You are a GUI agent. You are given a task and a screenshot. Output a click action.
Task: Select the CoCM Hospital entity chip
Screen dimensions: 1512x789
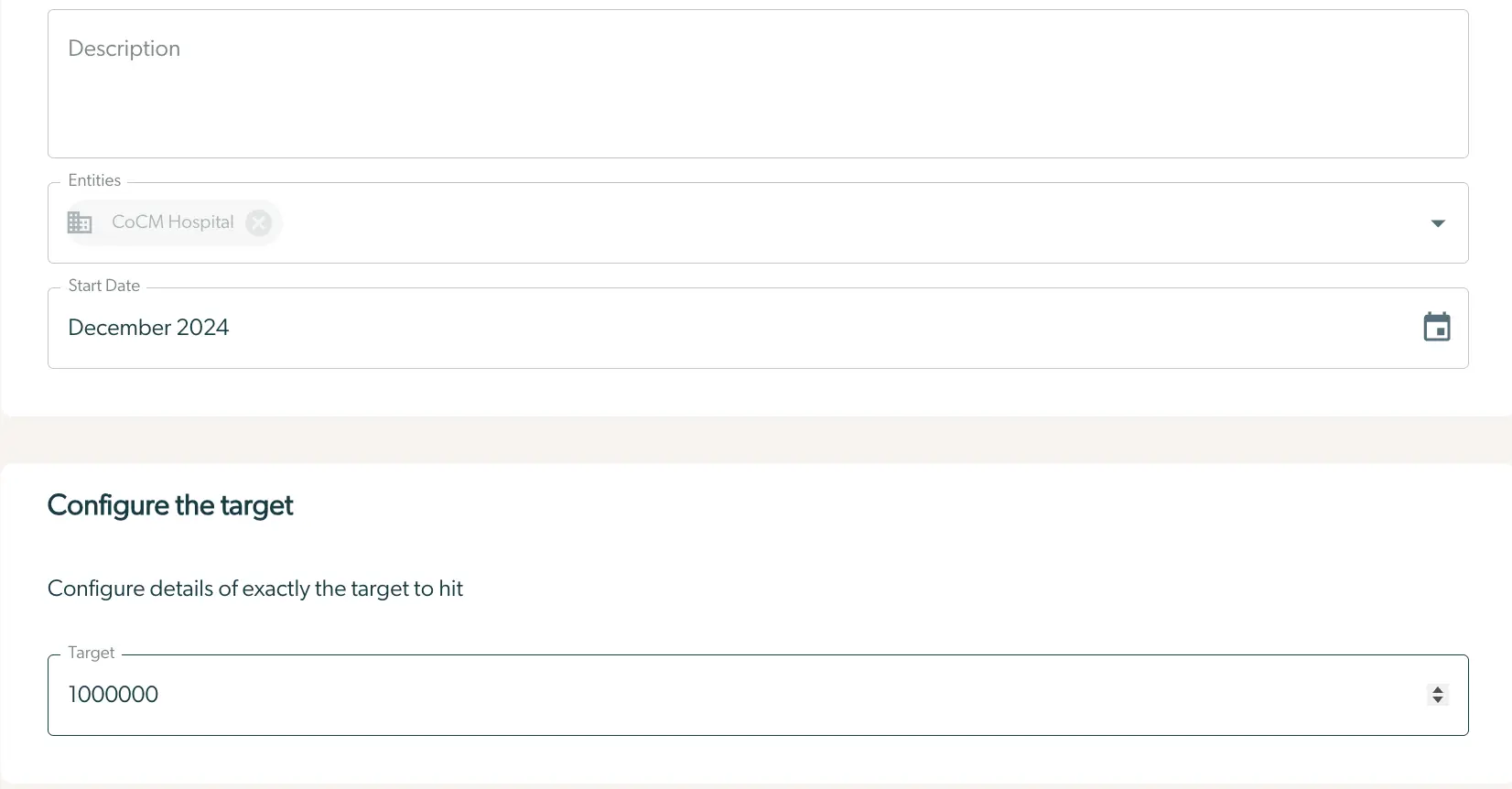172,222
